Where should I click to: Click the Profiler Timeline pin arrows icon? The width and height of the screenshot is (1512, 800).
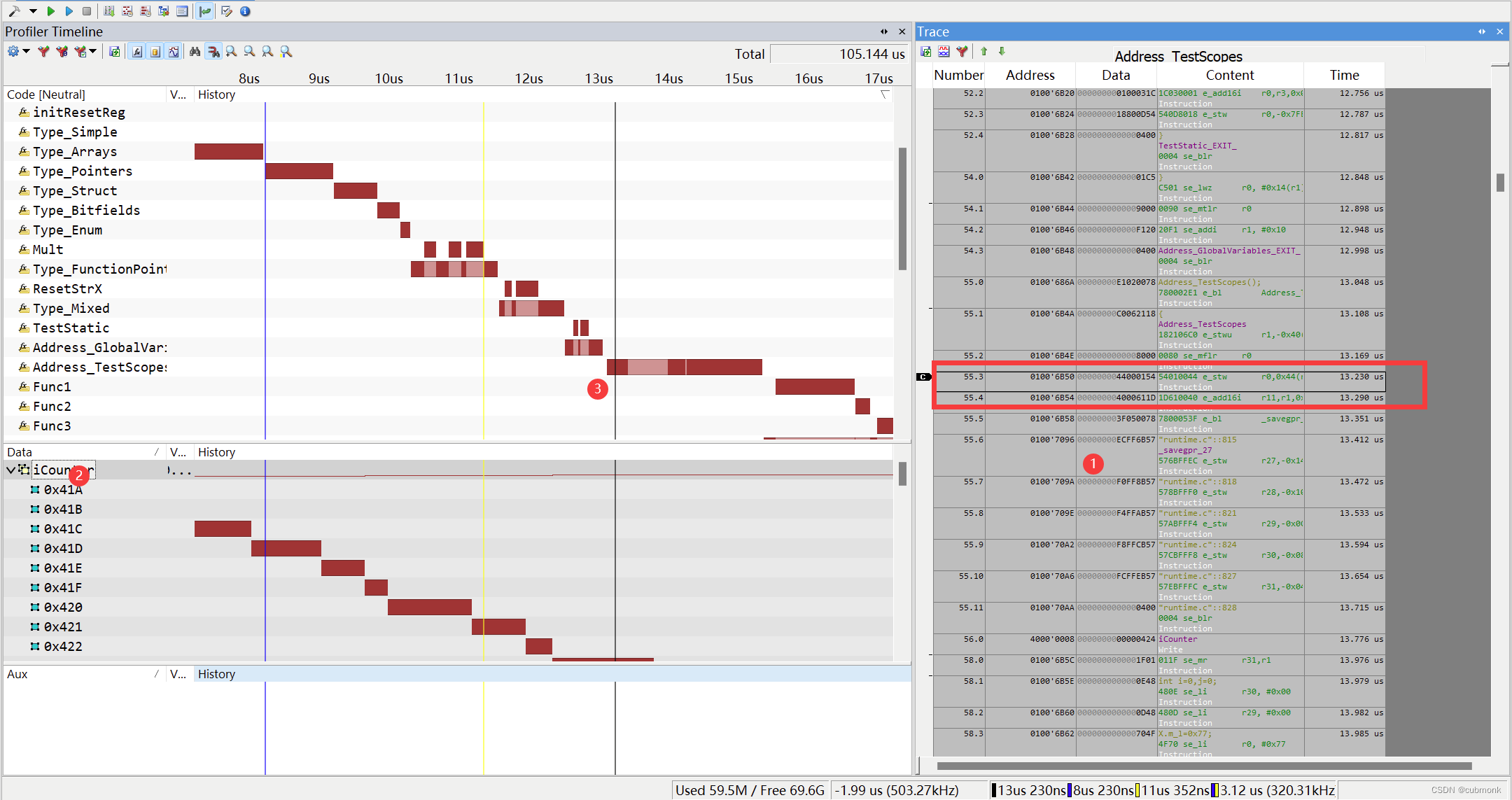(x=884, y=31)
